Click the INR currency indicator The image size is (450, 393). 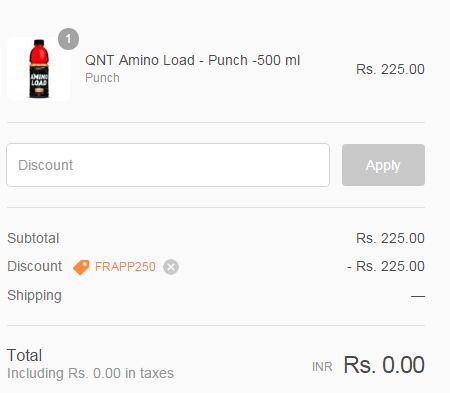pos(322,367)
